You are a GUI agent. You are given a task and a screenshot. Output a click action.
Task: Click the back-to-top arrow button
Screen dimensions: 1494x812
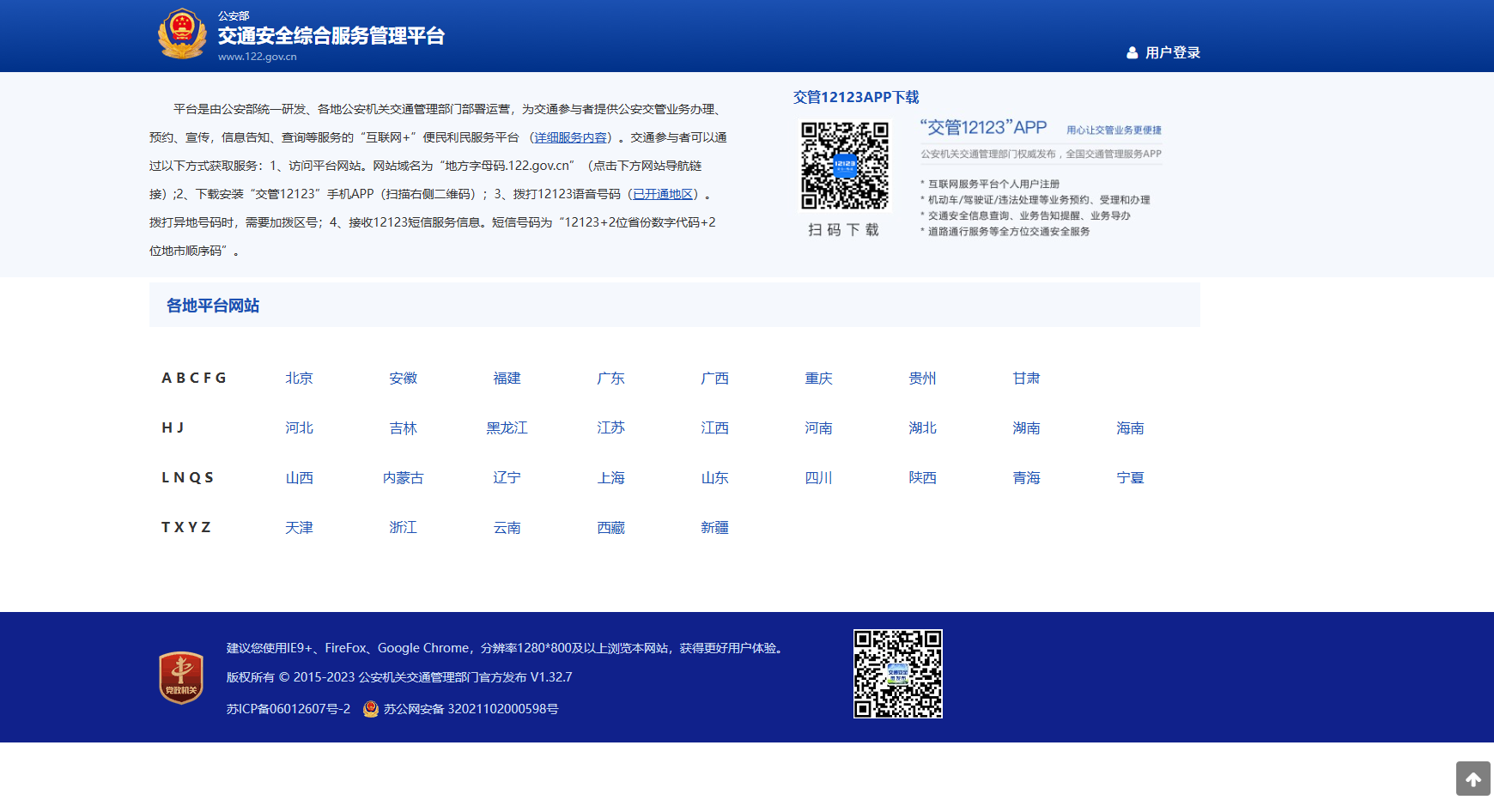coord(1473,779)
